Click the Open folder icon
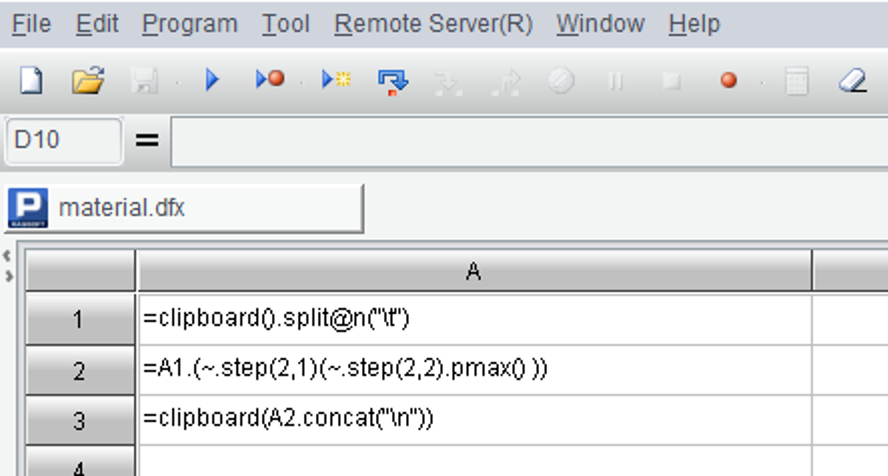Screen dimensions: 888x476 pyautogui.click(x=88, y=81)
